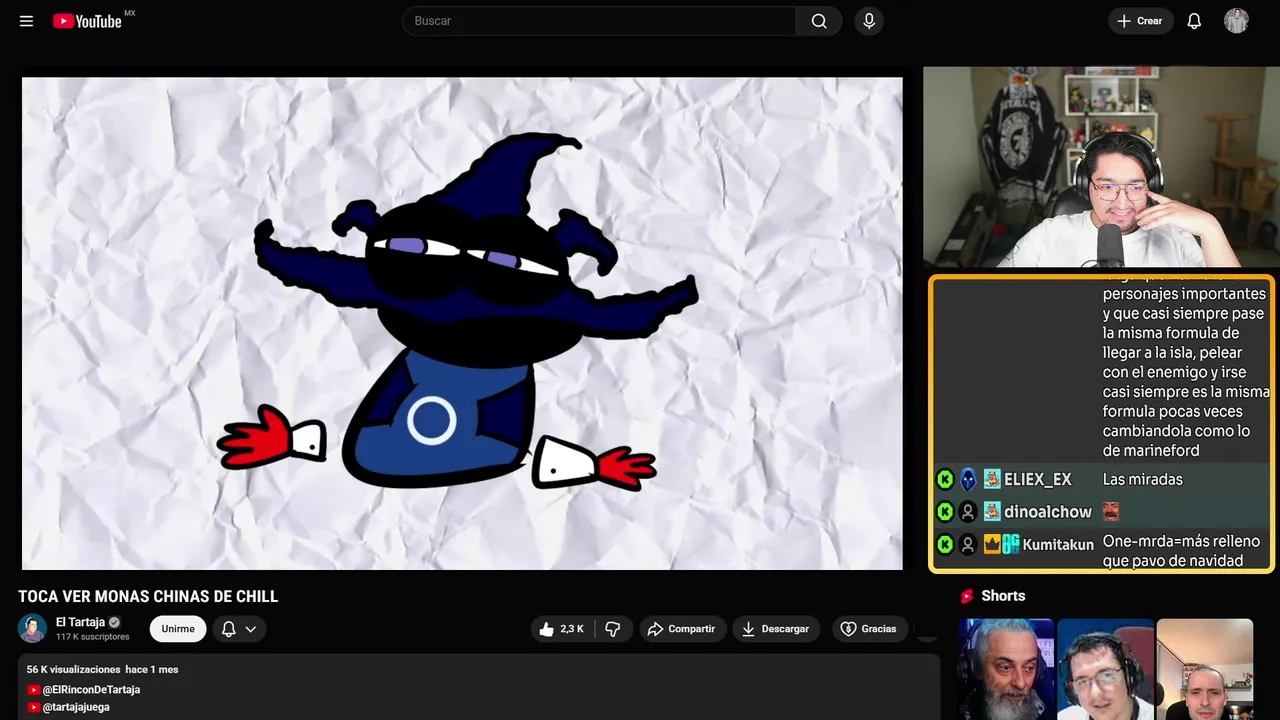The height and width of the screenshot is (720, 1280).
Task: Click the Gracias button
Action: (x=869, y=629)
